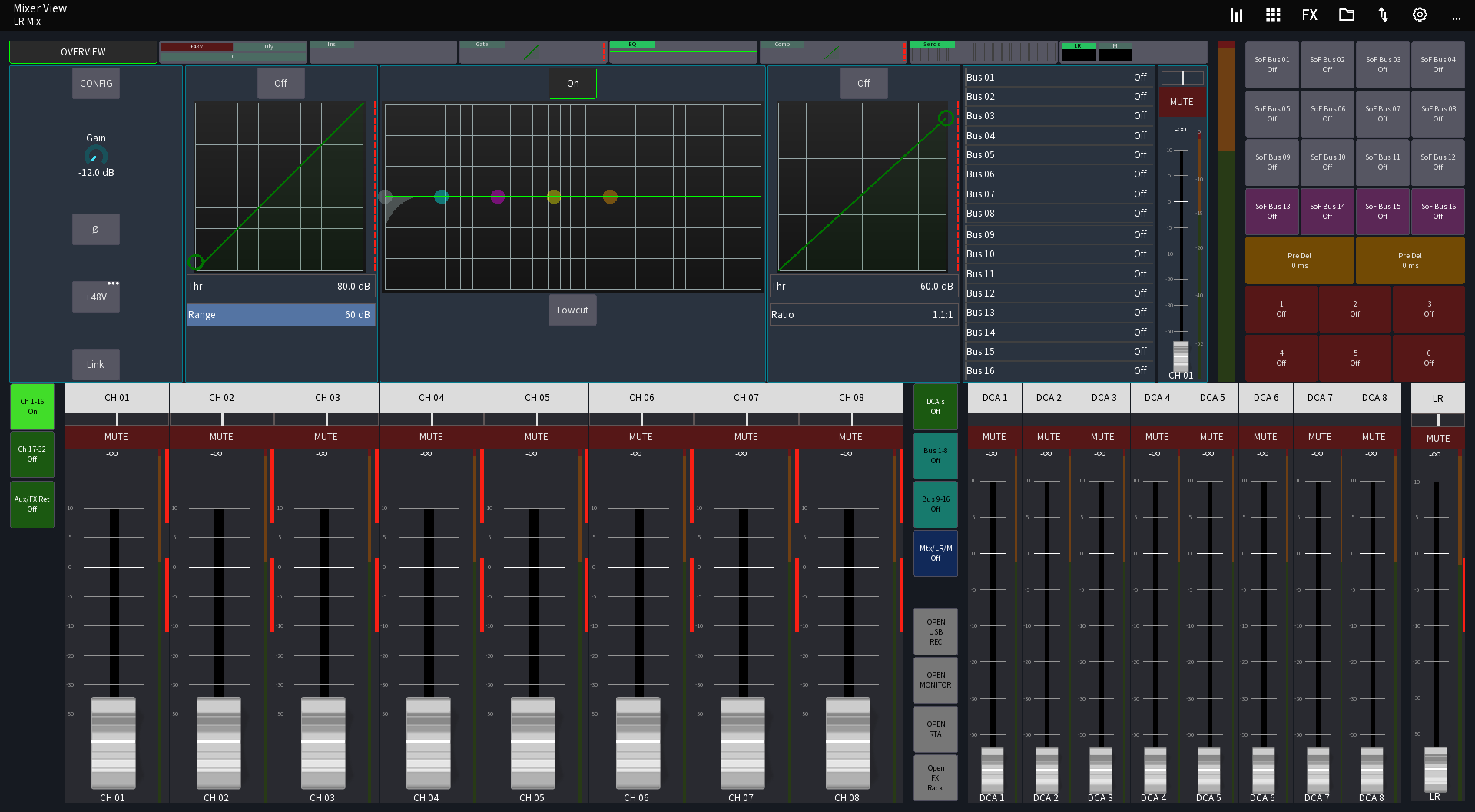The width and height of the screenshot is (1475, 812).
Task: Expand extra options above the +48V button
Action: [x=113, y=283]
